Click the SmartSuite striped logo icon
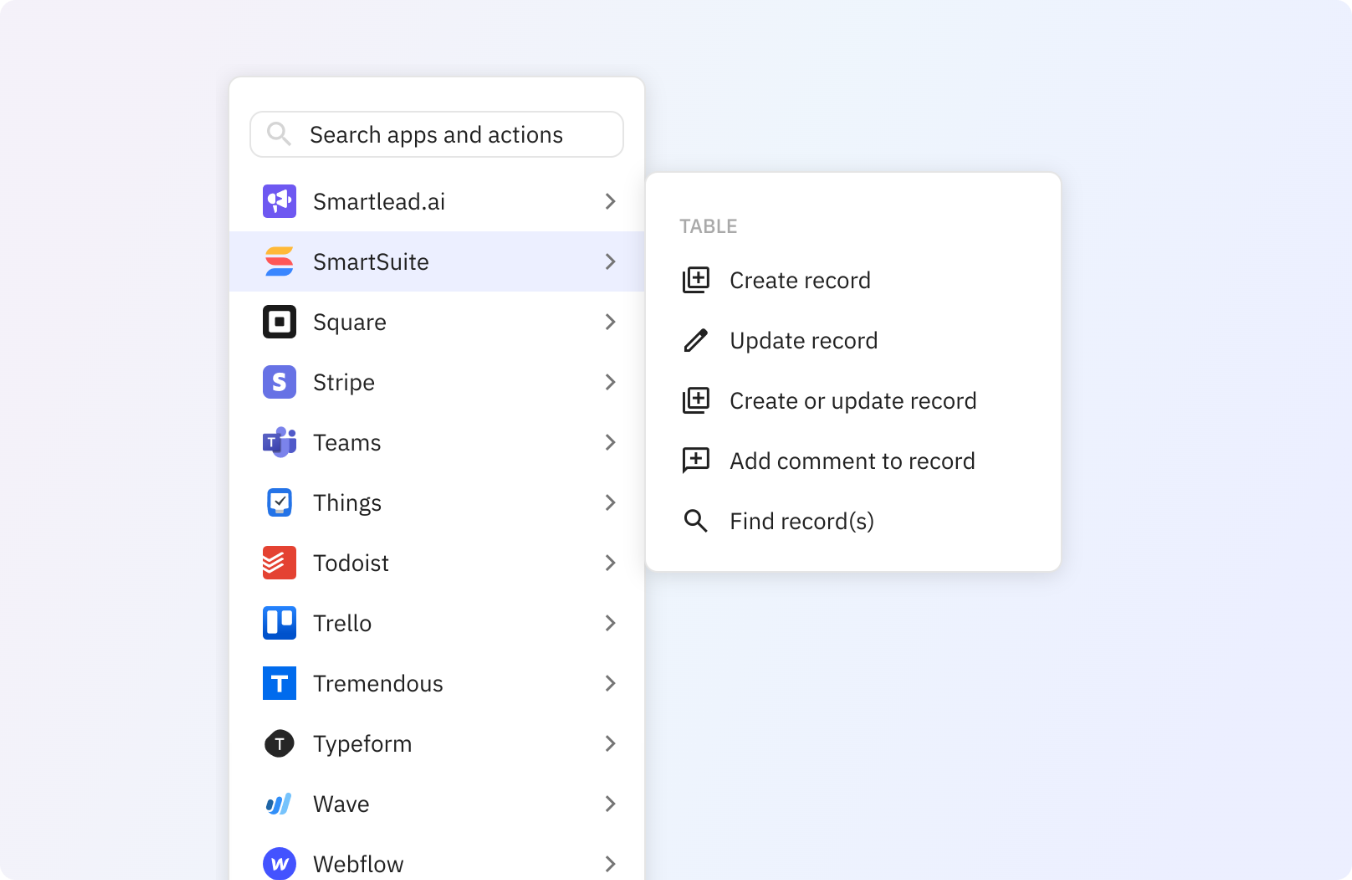Viewport: 1352px width, 880px height. (x=279, y=262)
